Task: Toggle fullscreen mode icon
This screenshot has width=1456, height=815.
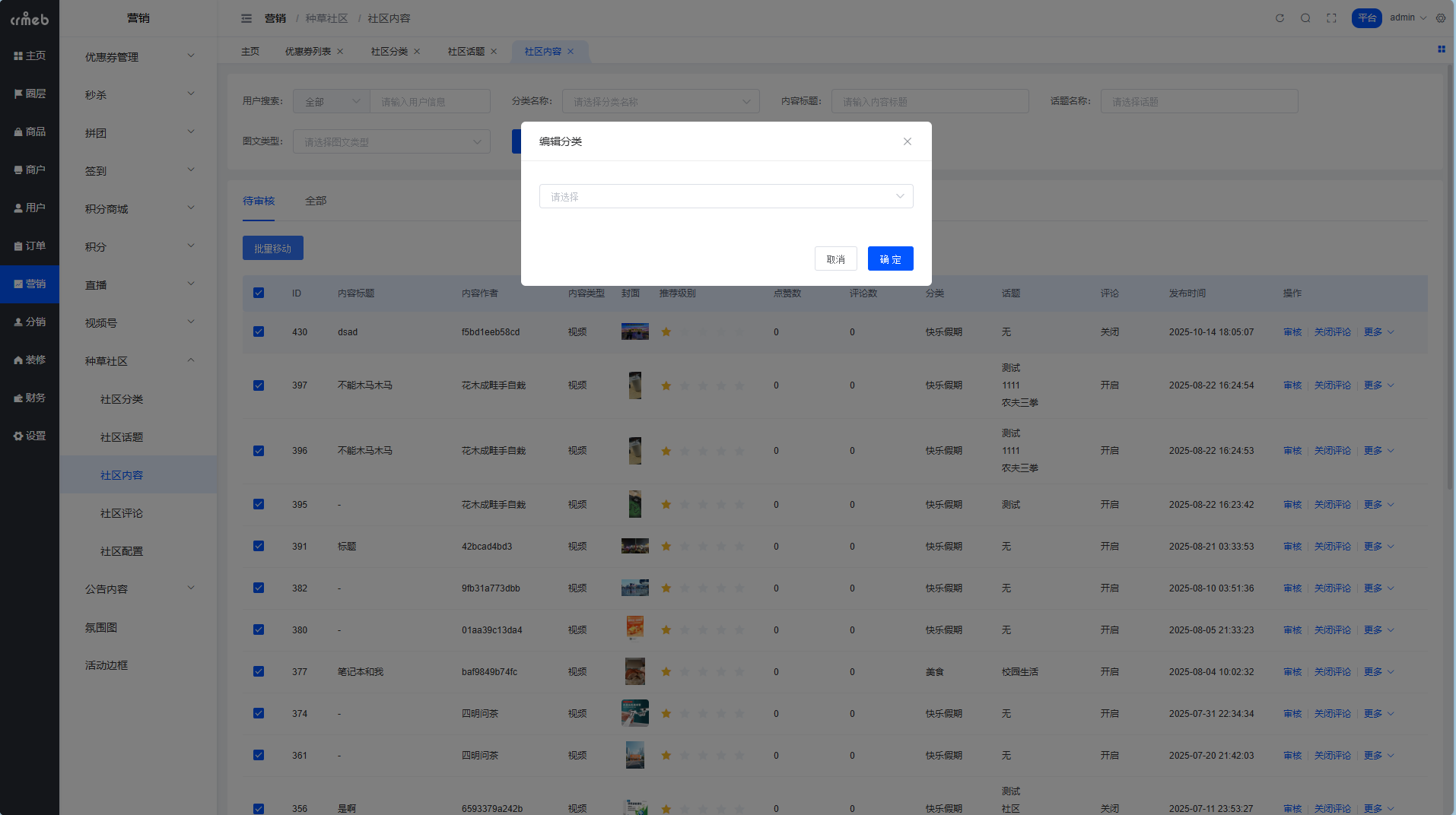Action: [x=1331, y=18]
